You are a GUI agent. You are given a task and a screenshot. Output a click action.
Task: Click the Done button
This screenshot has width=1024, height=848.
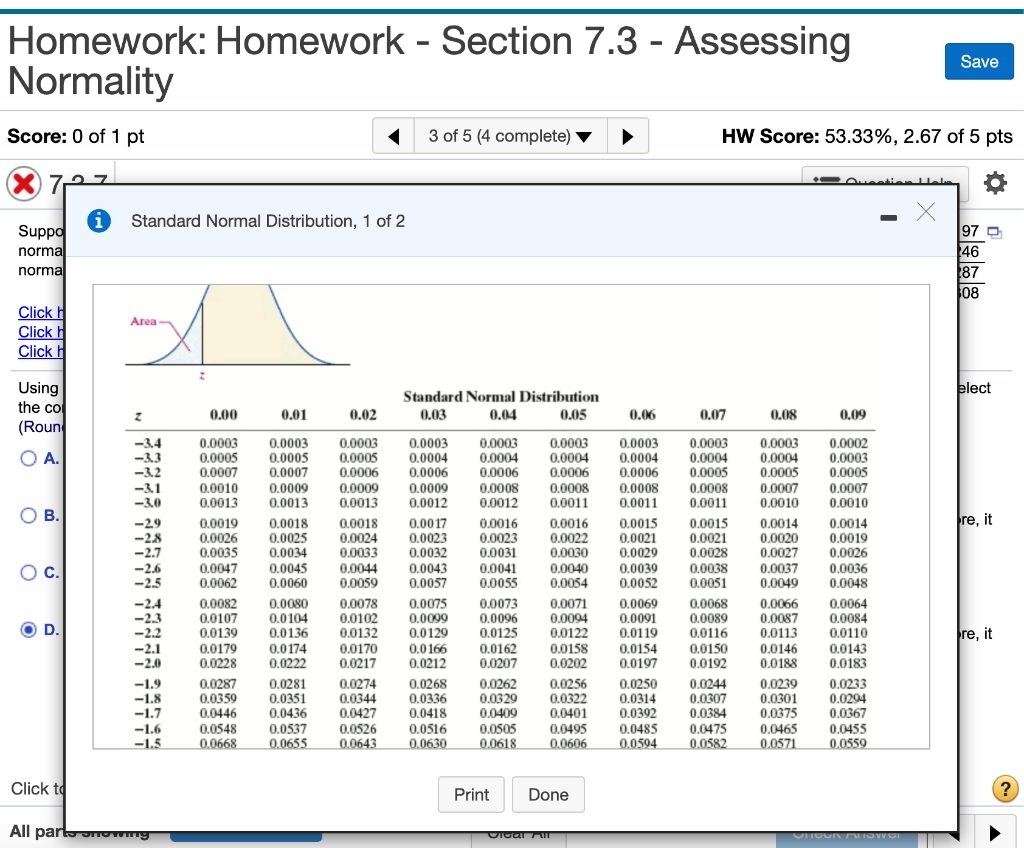coord(548,795)
